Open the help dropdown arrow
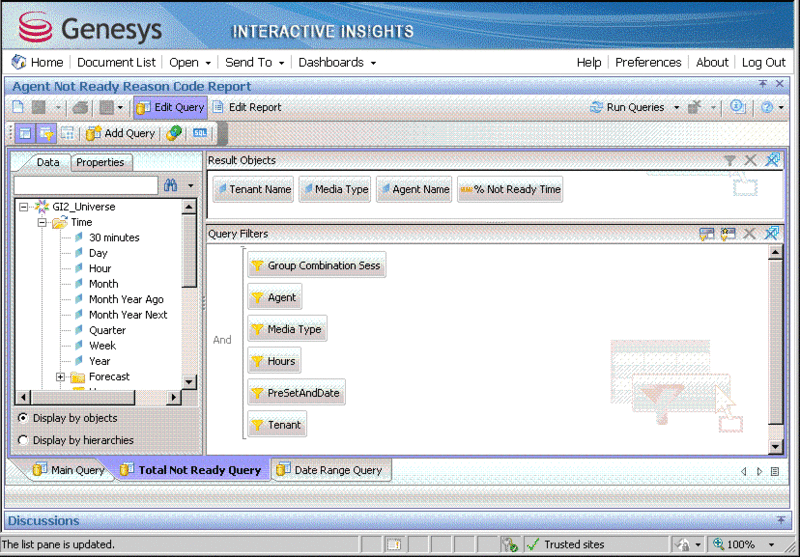Viewport: 800px width, 557px height. (x=781, y=108)
